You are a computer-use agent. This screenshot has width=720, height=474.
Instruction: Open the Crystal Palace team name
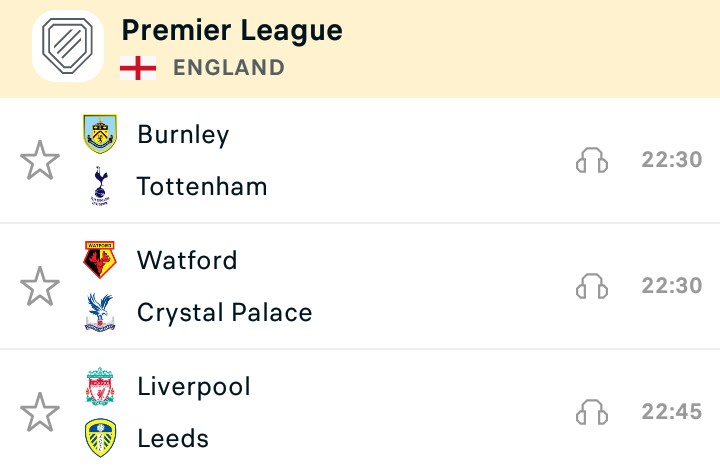click(225, 313)
